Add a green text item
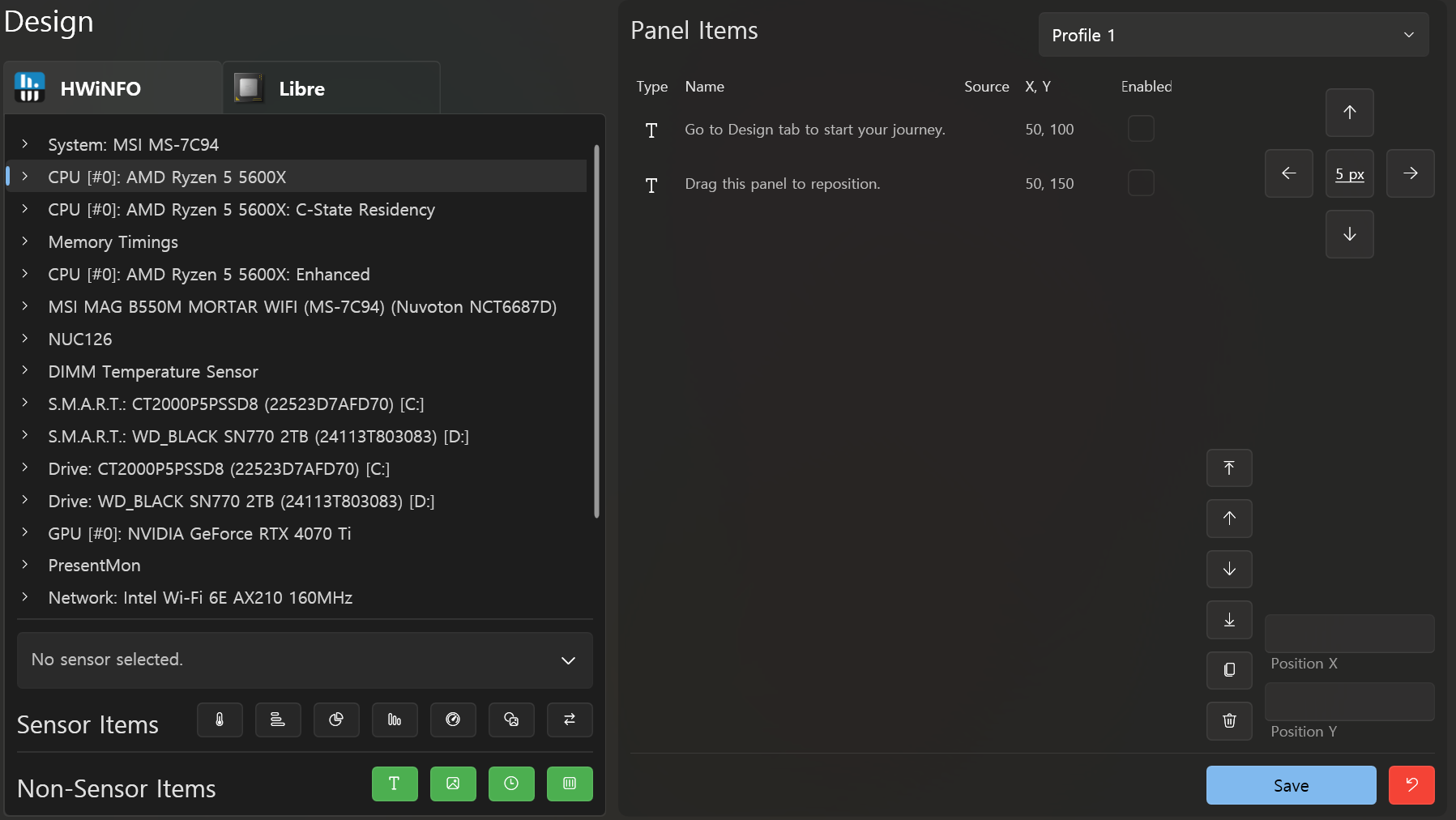 pyautogui.click(x=395, y=784)
